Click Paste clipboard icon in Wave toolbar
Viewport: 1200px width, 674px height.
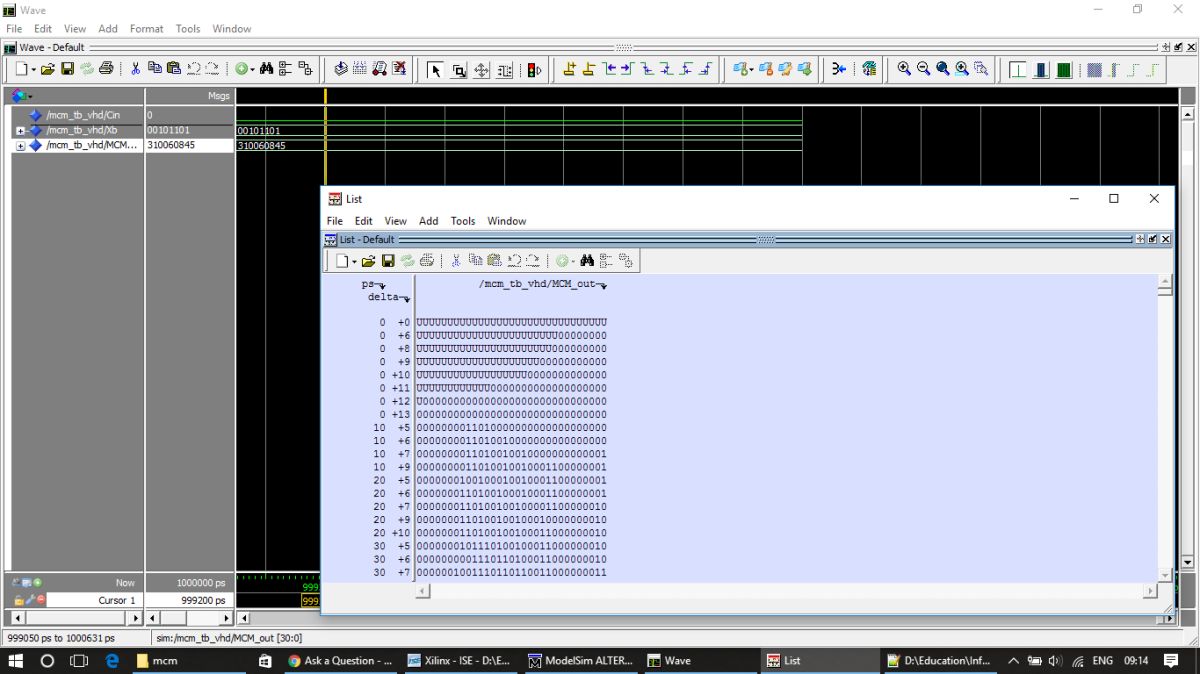tap(173, 69)
